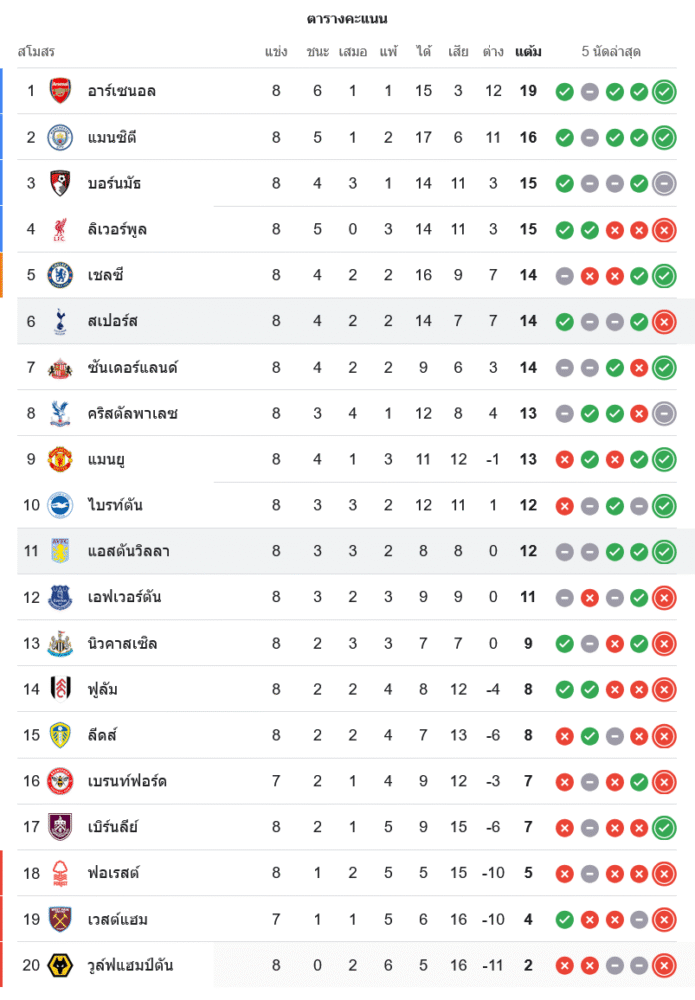Viewport: 695px width, 1000px height.
Task: Click Liverpool's latest match loss indicator
Action: click(663, 230)
